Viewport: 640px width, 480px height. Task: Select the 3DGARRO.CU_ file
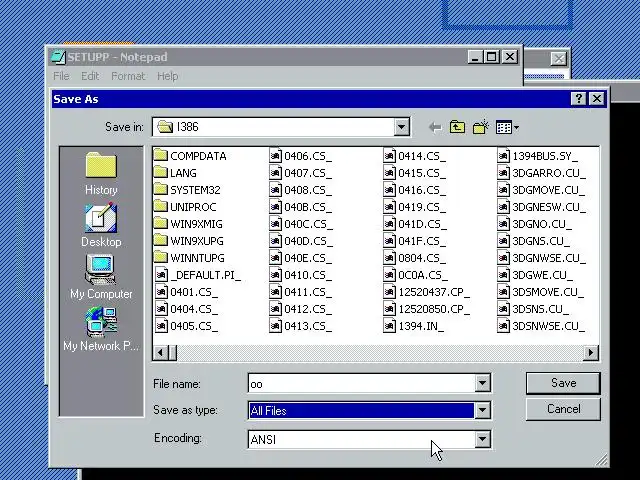(x=541, y=173)
